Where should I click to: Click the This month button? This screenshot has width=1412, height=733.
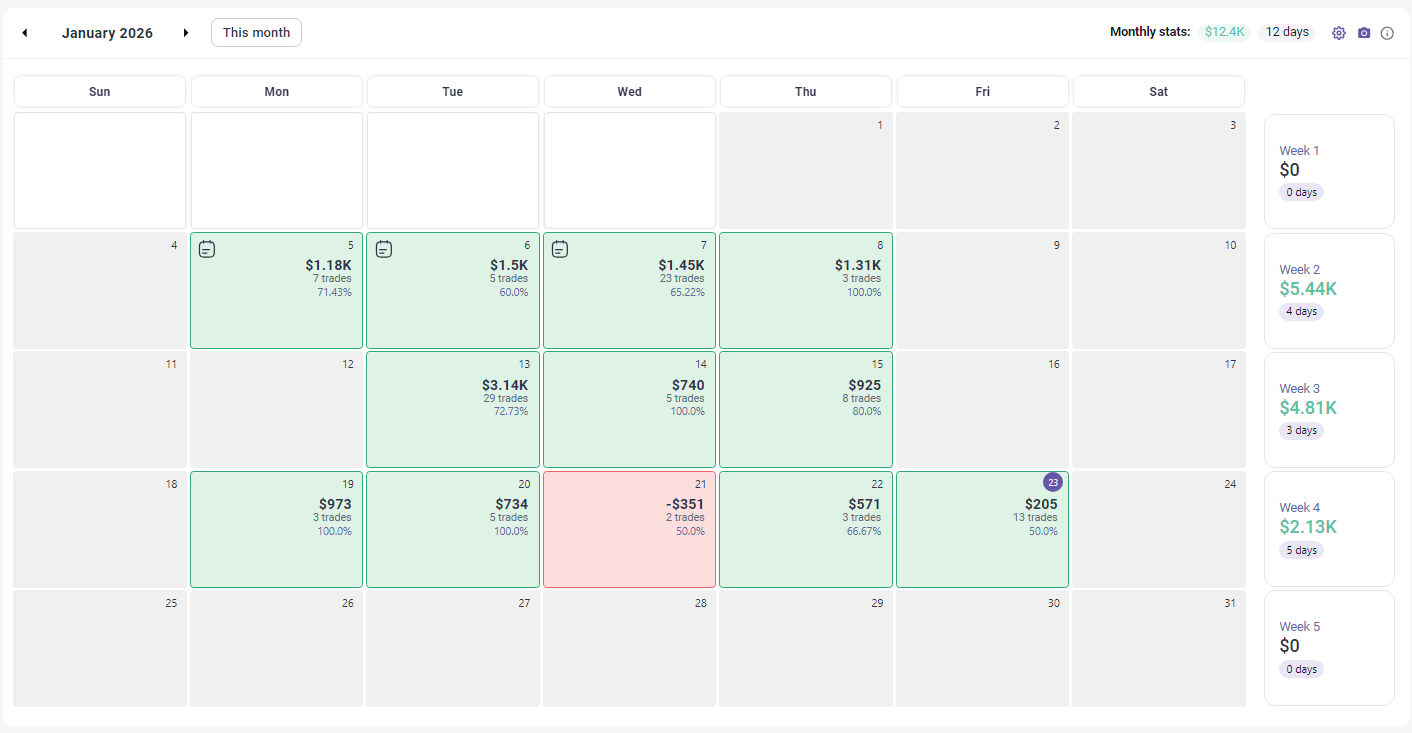click(256, 33)
